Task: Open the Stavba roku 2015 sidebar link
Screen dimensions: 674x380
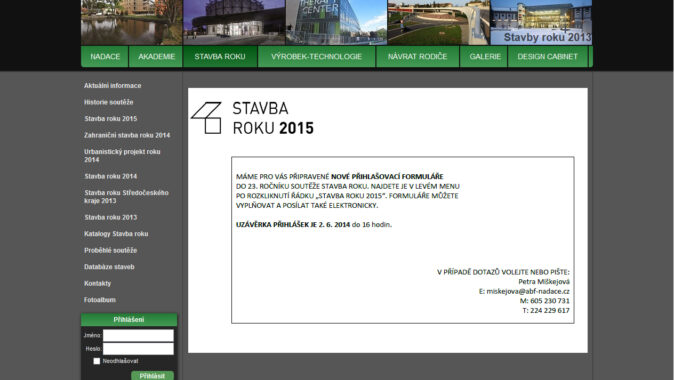Action: tap(110, 119)
